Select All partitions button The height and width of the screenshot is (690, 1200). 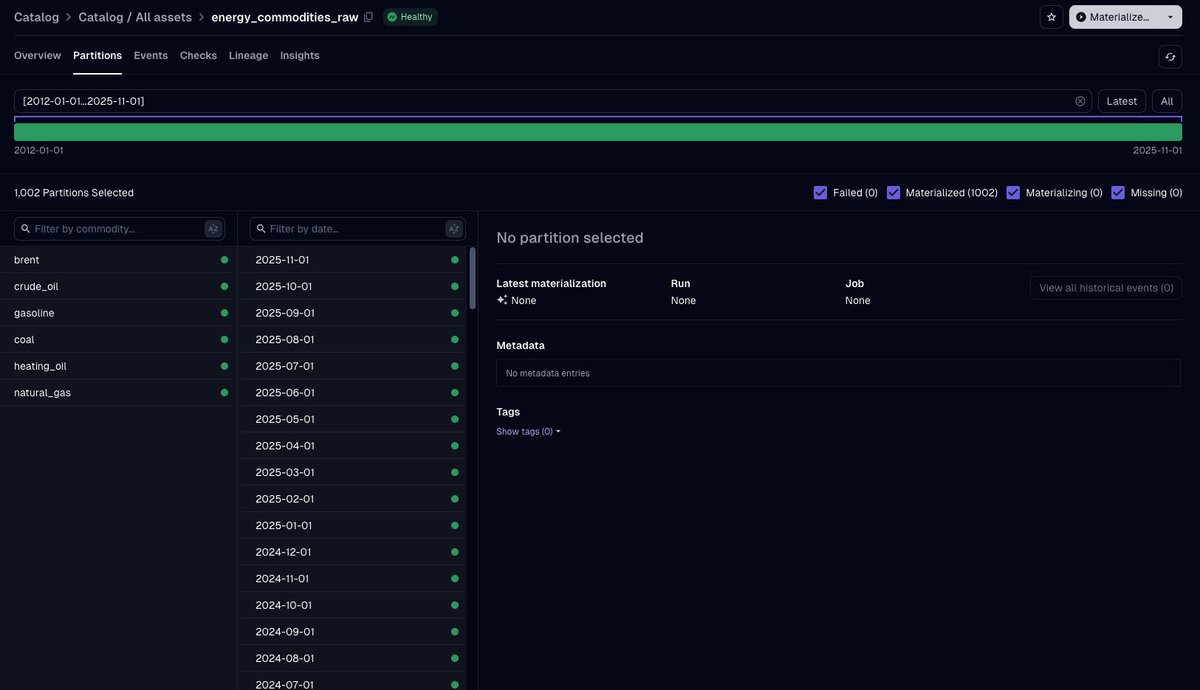1167,101
